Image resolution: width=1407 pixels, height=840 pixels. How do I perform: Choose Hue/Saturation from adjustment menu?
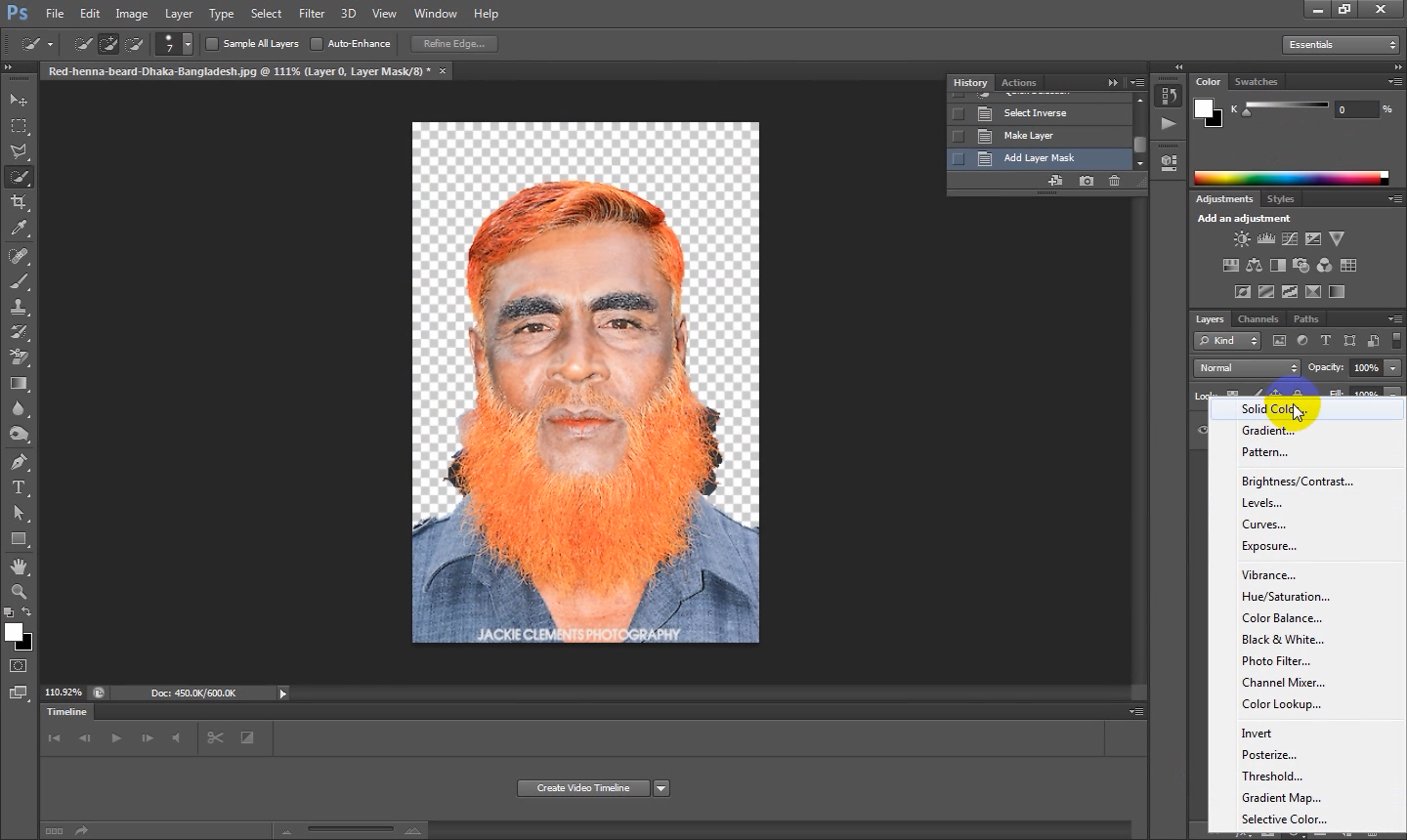[x=1285, y=597]
